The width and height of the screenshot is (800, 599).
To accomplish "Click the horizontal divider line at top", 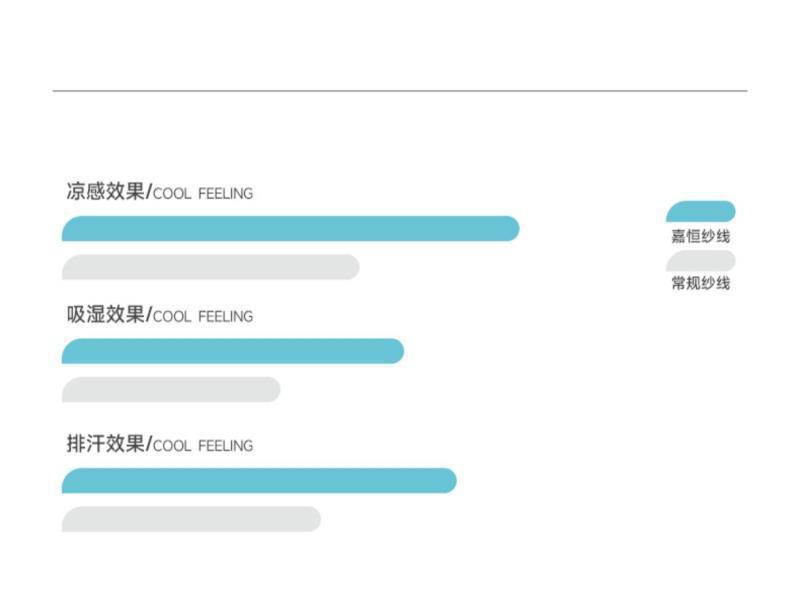I will (x=400, y=91).
